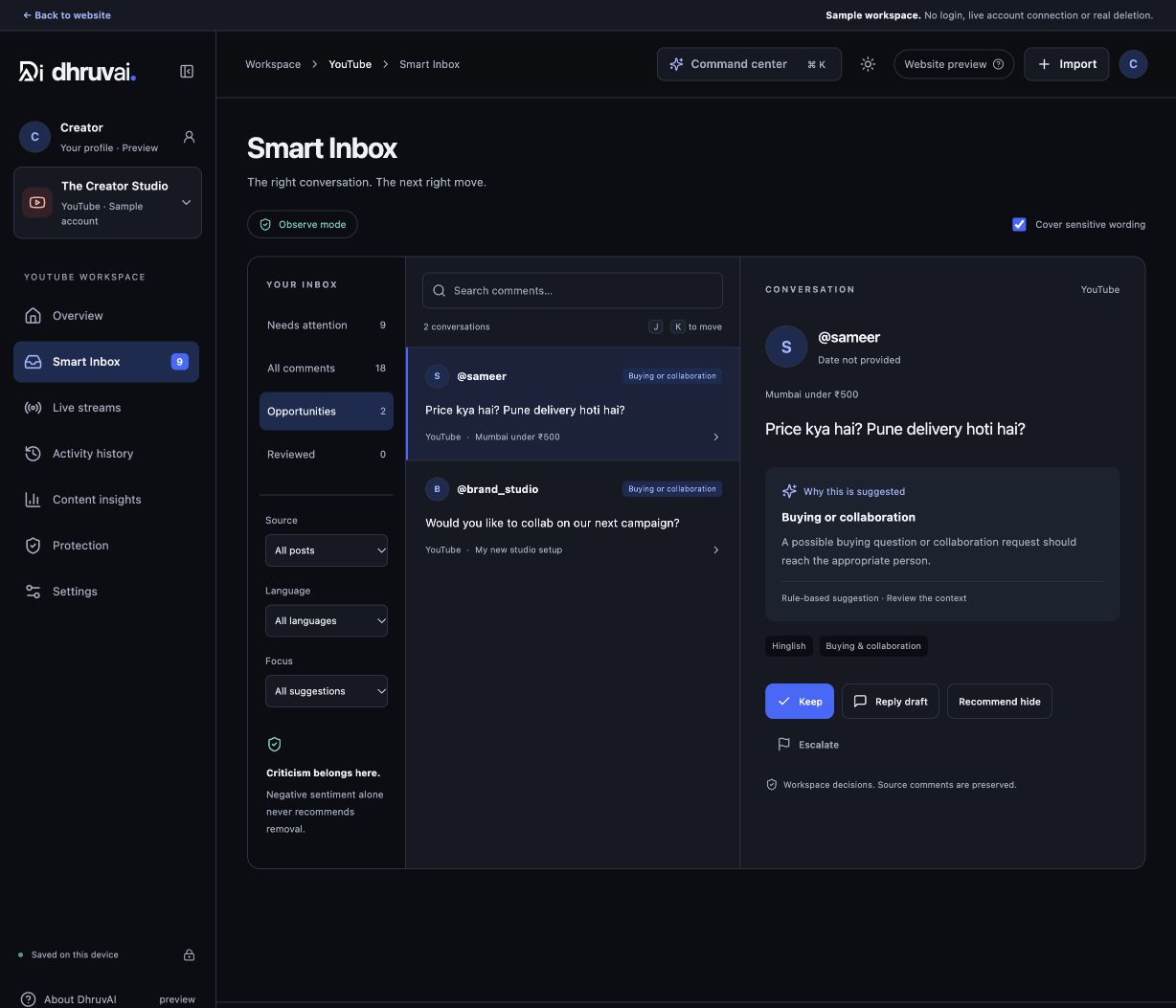Open Smart Inbox in the sidebar
Viewport: 1176px width, 1008px height.
click(106, 362)
